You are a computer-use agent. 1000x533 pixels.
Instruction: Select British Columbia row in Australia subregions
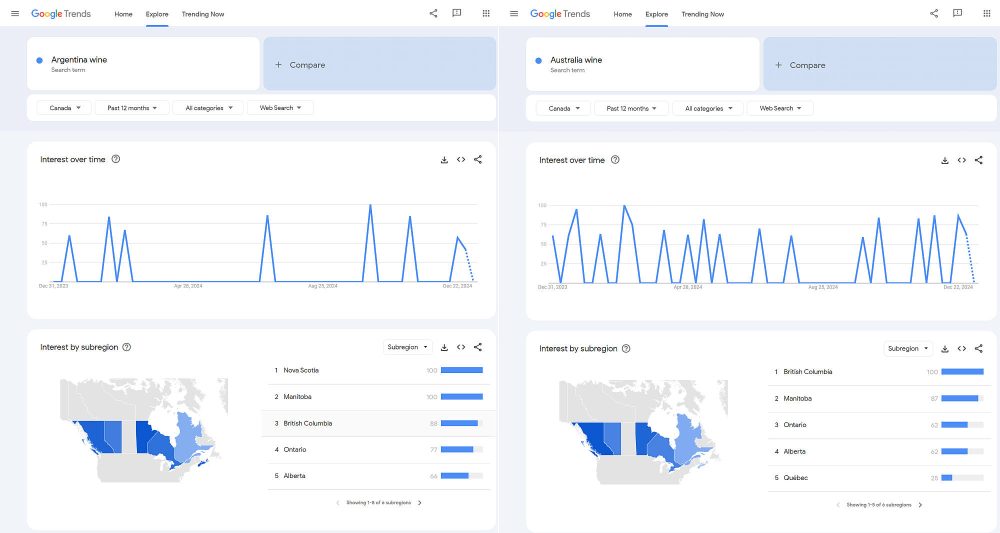pos(878,372)
